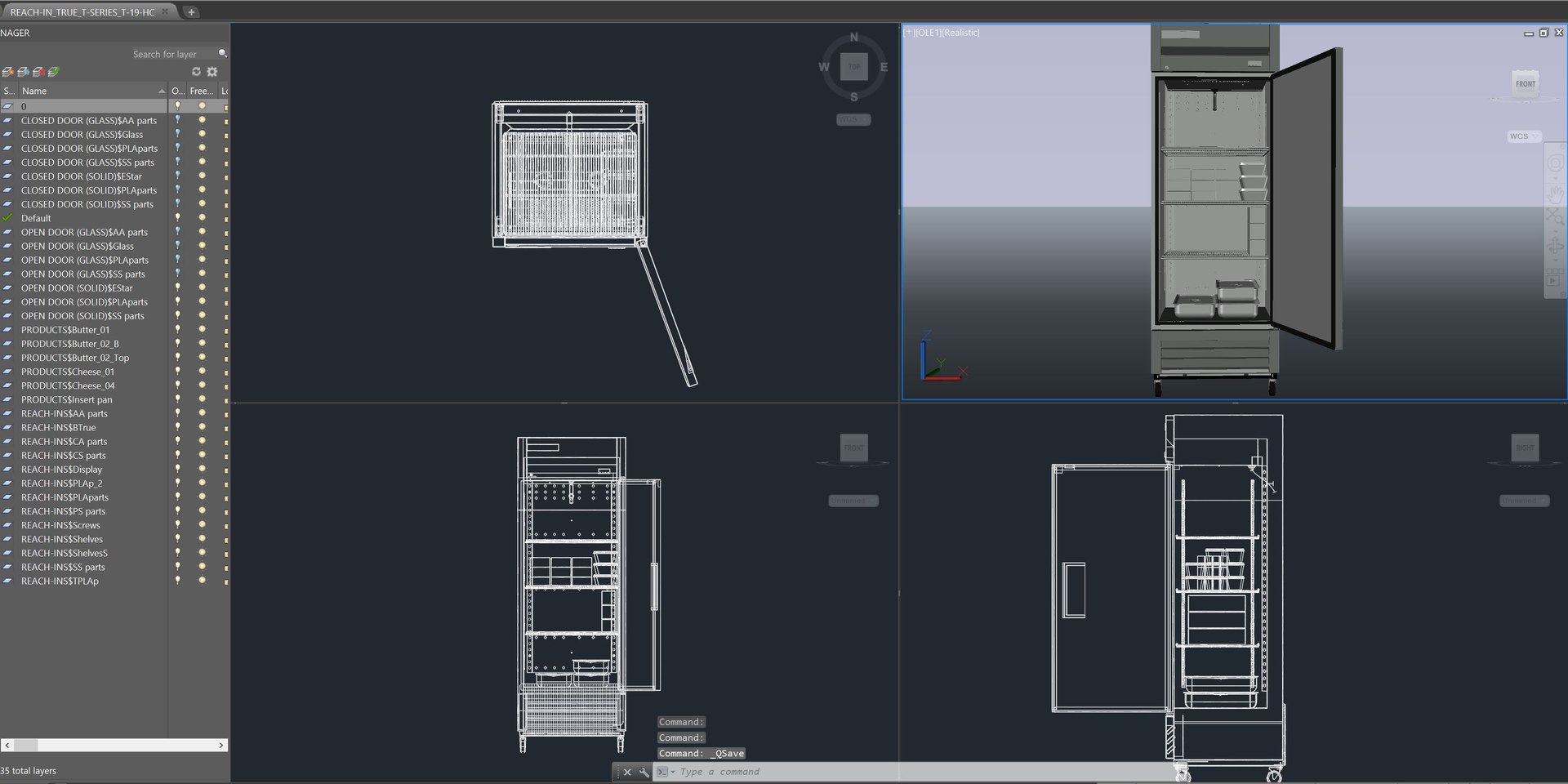
Task: Open the WCS dropdown under the top compass
Action: point(853,120)
